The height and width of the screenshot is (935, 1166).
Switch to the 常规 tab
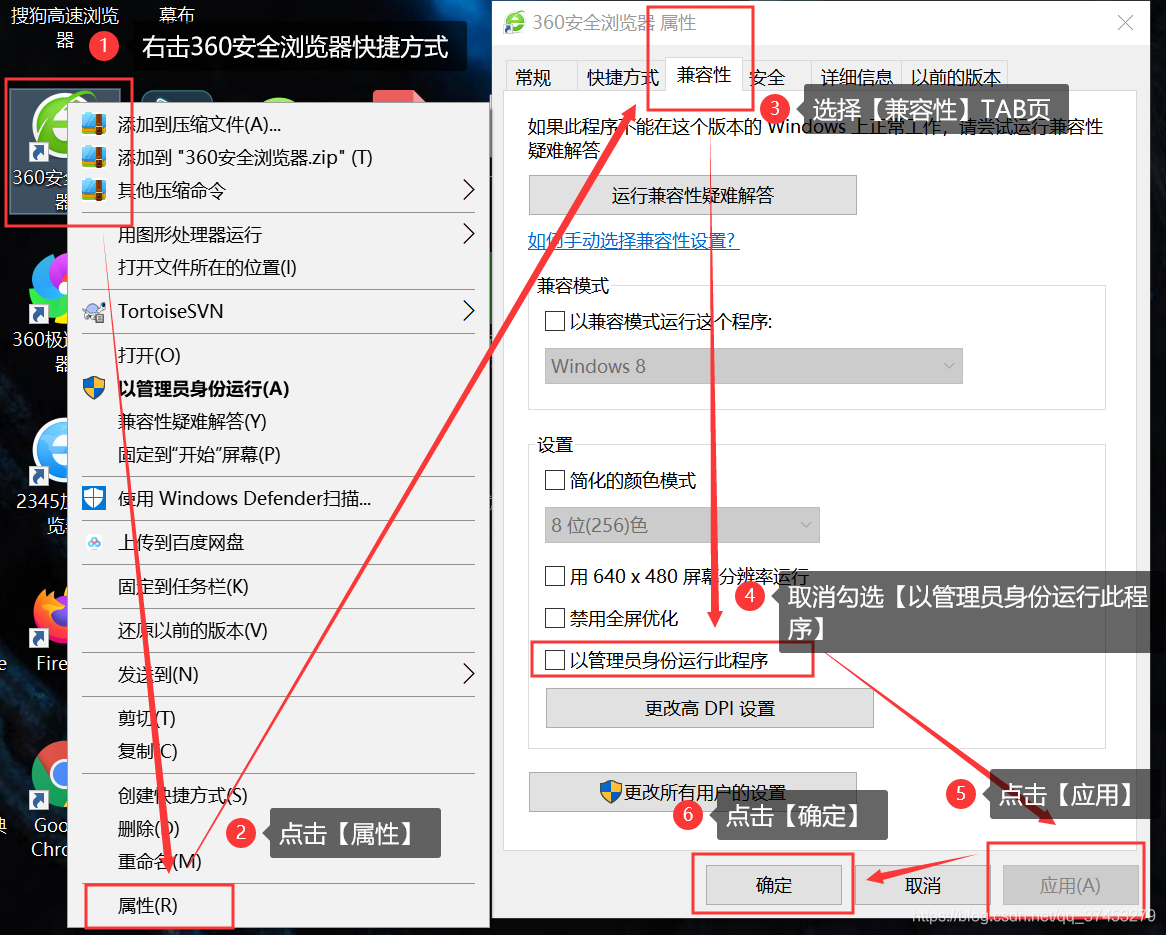tap(533, 77)
